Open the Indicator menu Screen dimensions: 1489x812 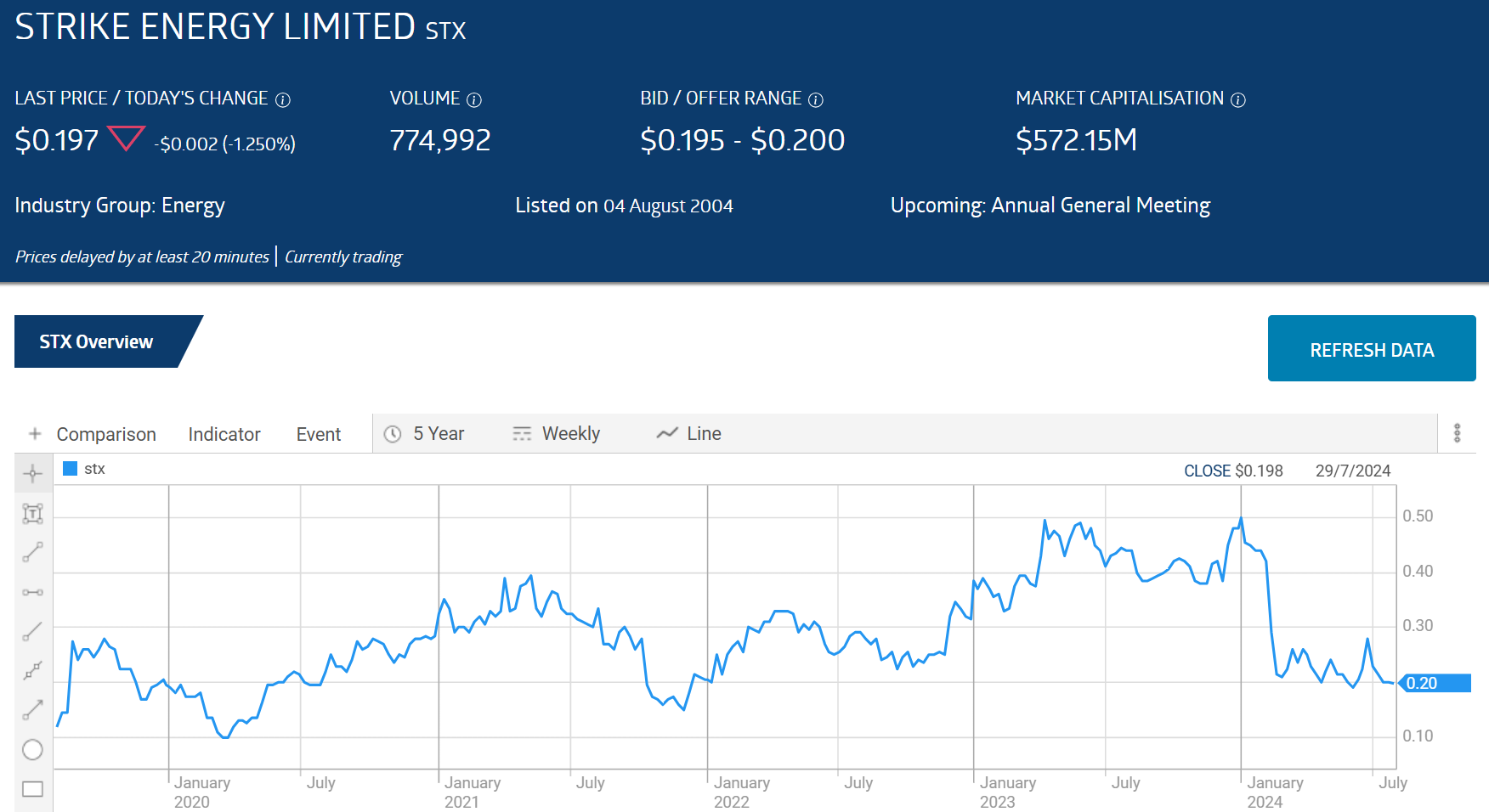pyautogui.click(x=224, y=434)
